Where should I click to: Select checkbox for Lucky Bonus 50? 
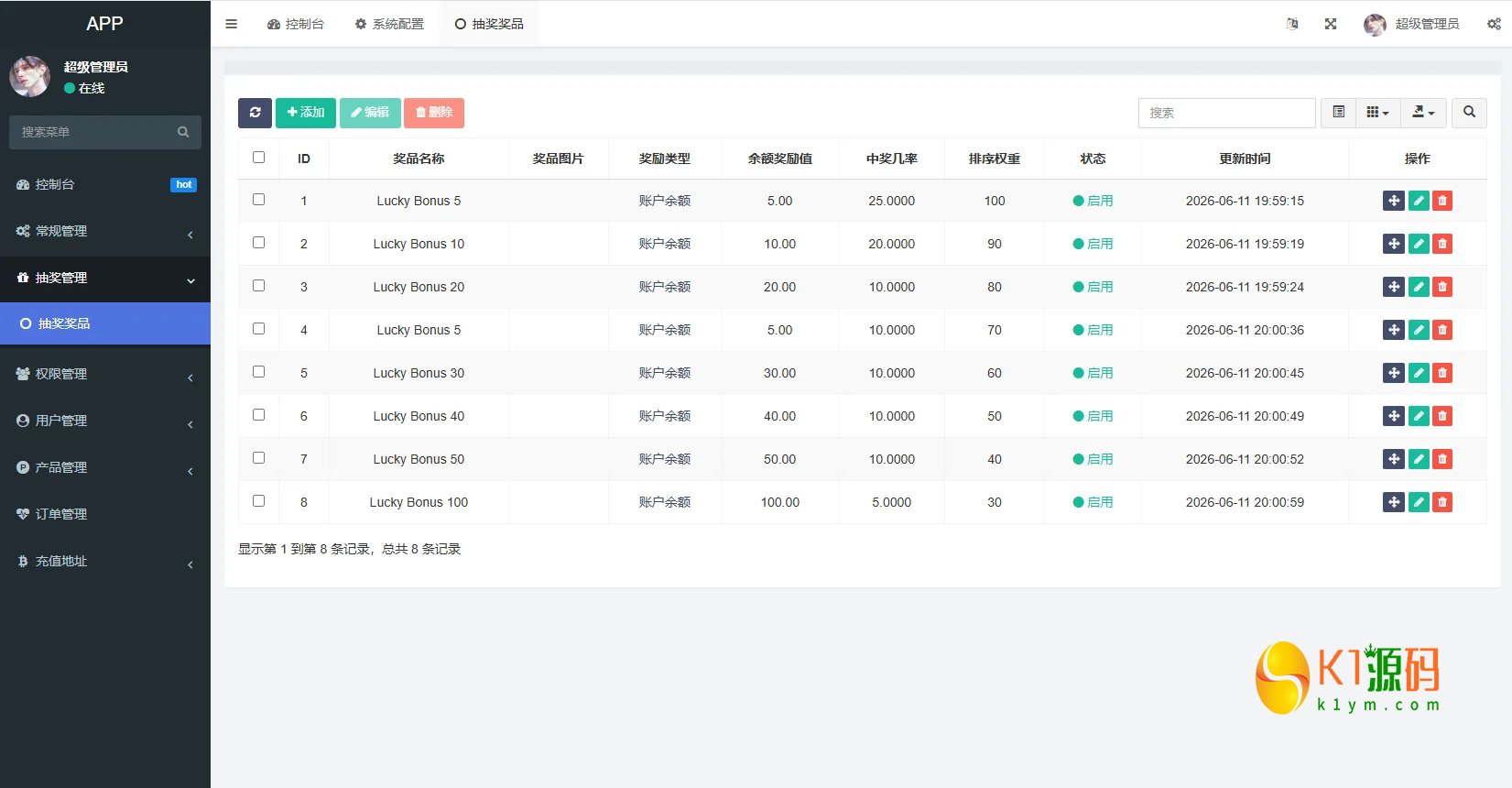click(x=258, y=458)
